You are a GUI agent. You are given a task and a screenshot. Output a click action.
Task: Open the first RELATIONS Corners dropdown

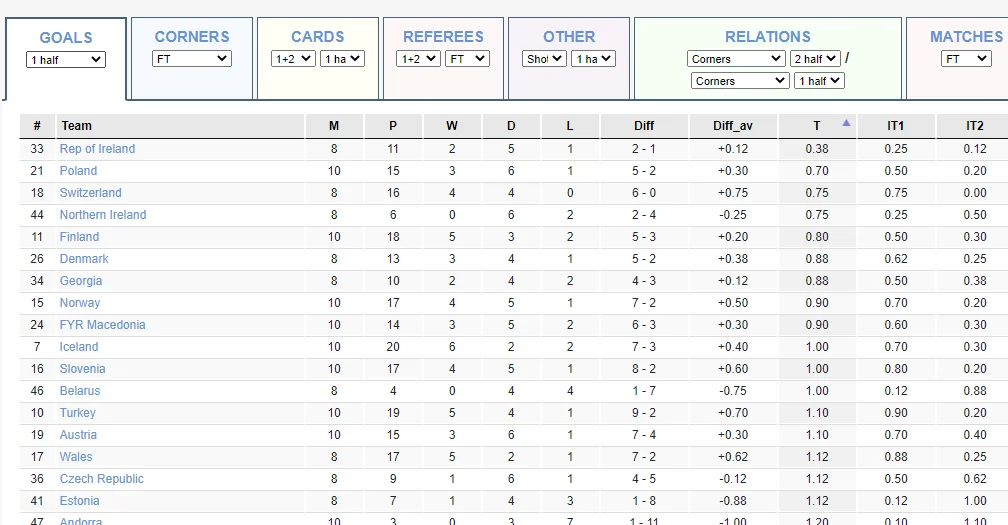(x=737, y=59)
